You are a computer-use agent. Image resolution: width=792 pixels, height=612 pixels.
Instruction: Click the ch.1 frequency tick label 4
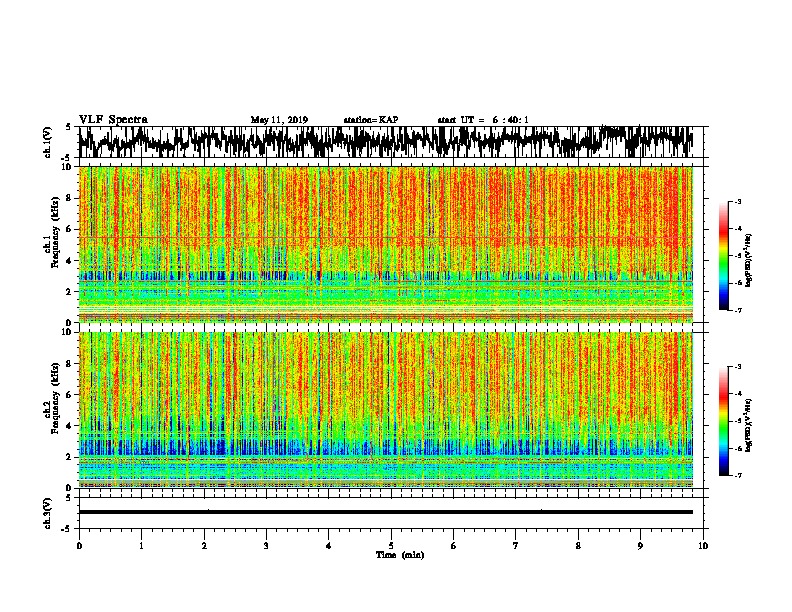(x=70, y=261)
